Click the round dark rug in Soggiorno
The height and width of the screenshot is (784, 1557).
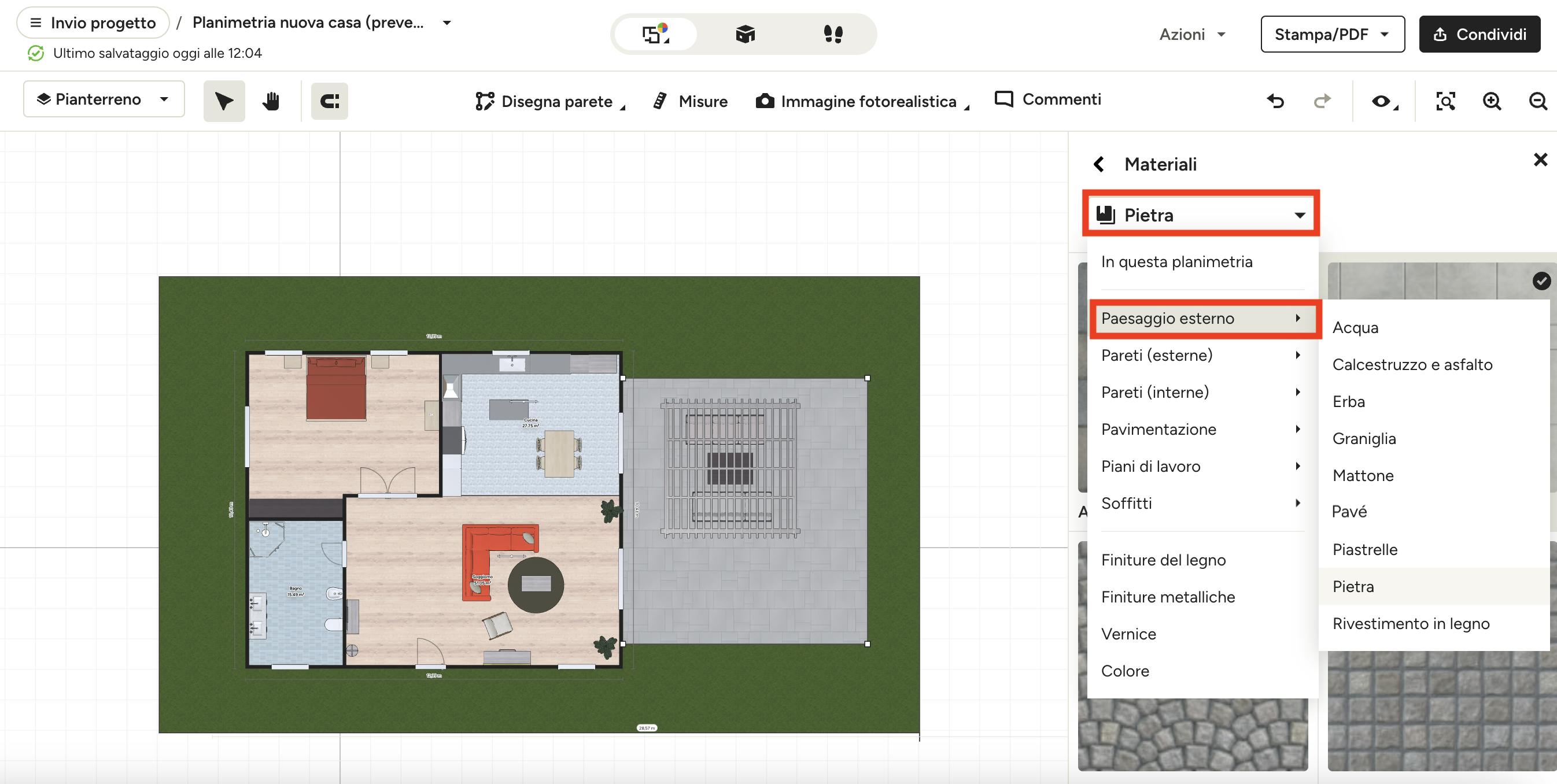pyautogui.click(x=536, y=585)
